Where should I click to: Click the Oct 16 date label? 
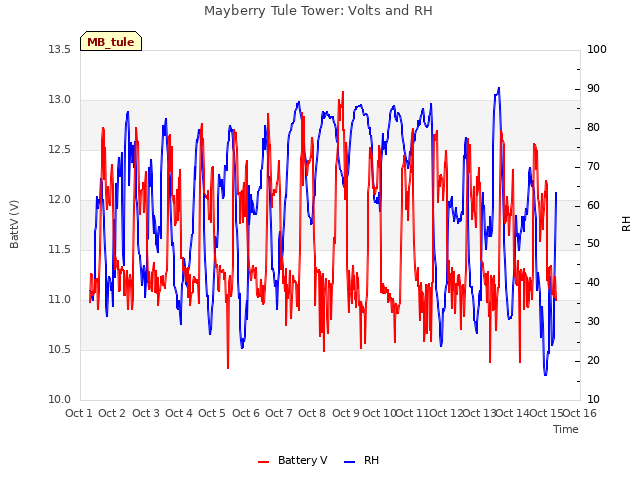[580, 413]
